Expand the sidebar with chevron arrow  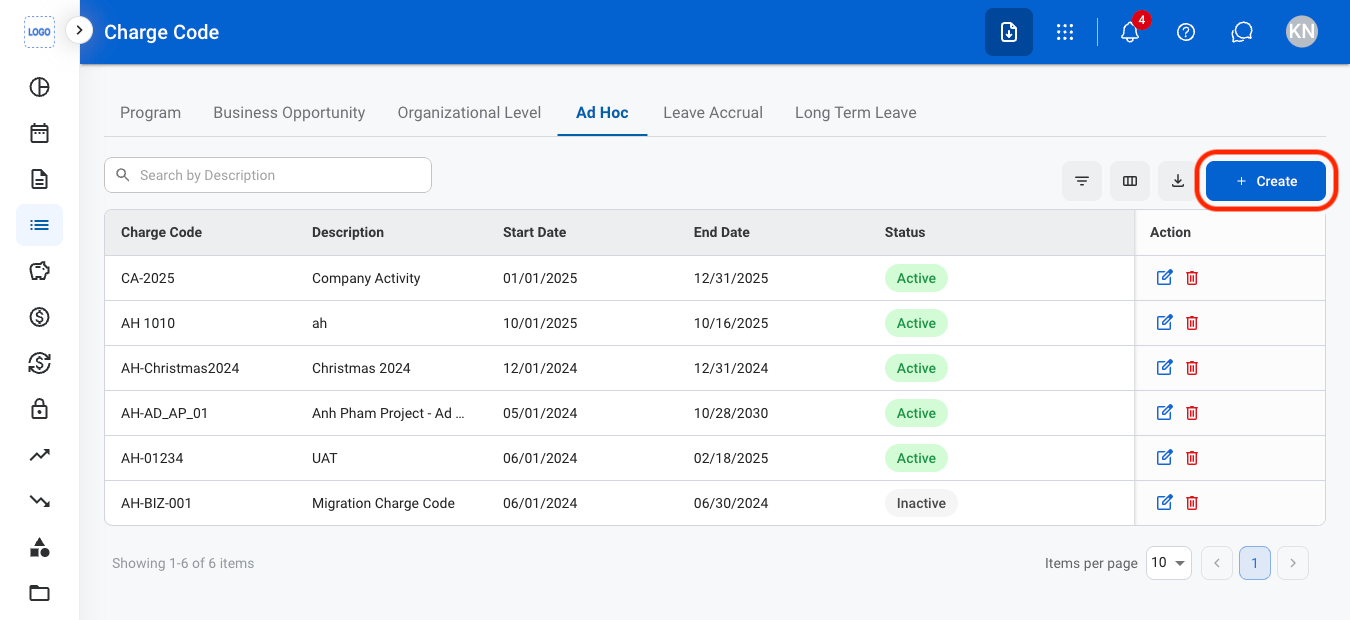point(79,30)
